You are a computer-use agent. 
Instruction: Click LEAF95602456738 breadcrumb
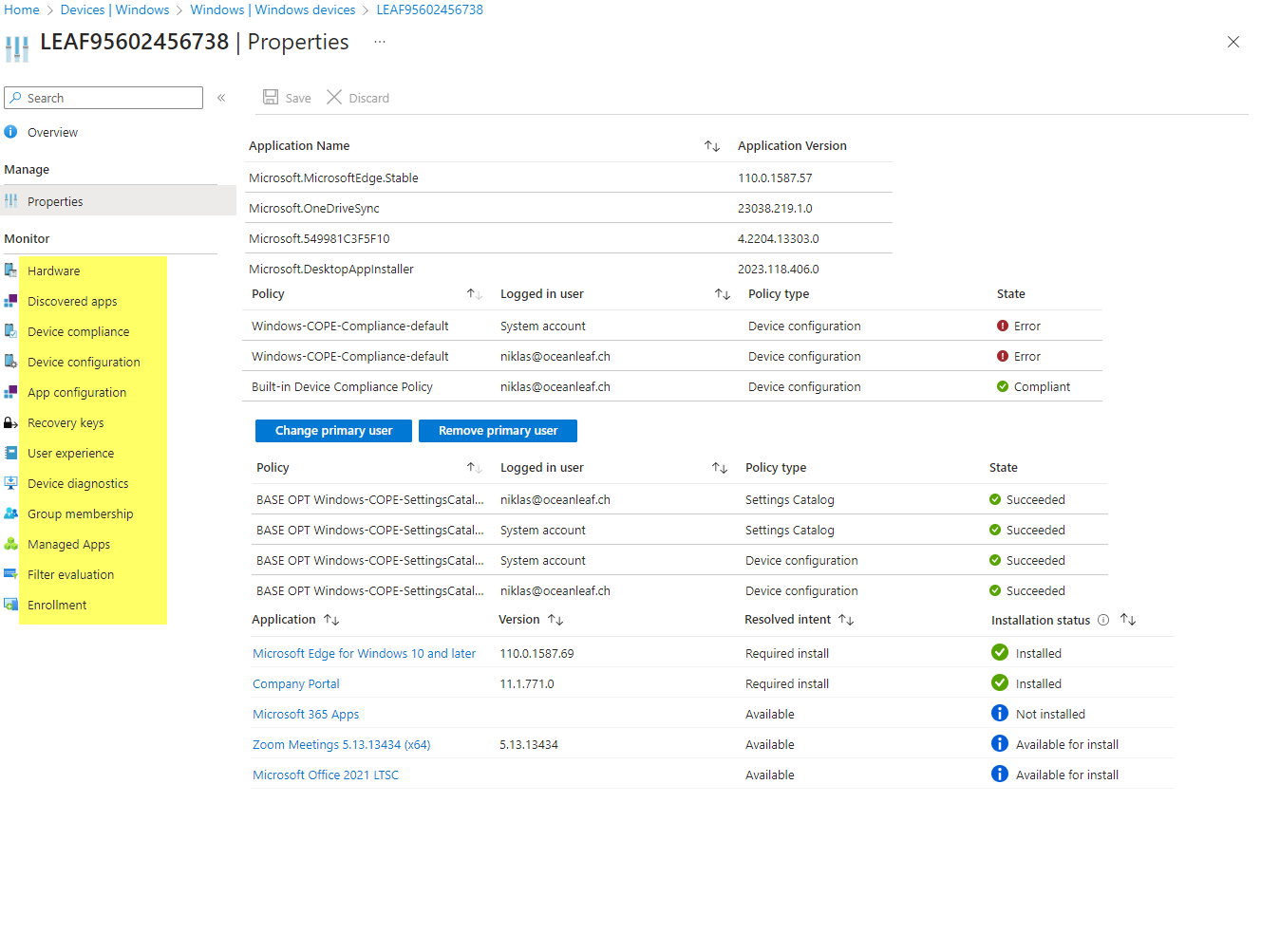(x=430, y=9)
